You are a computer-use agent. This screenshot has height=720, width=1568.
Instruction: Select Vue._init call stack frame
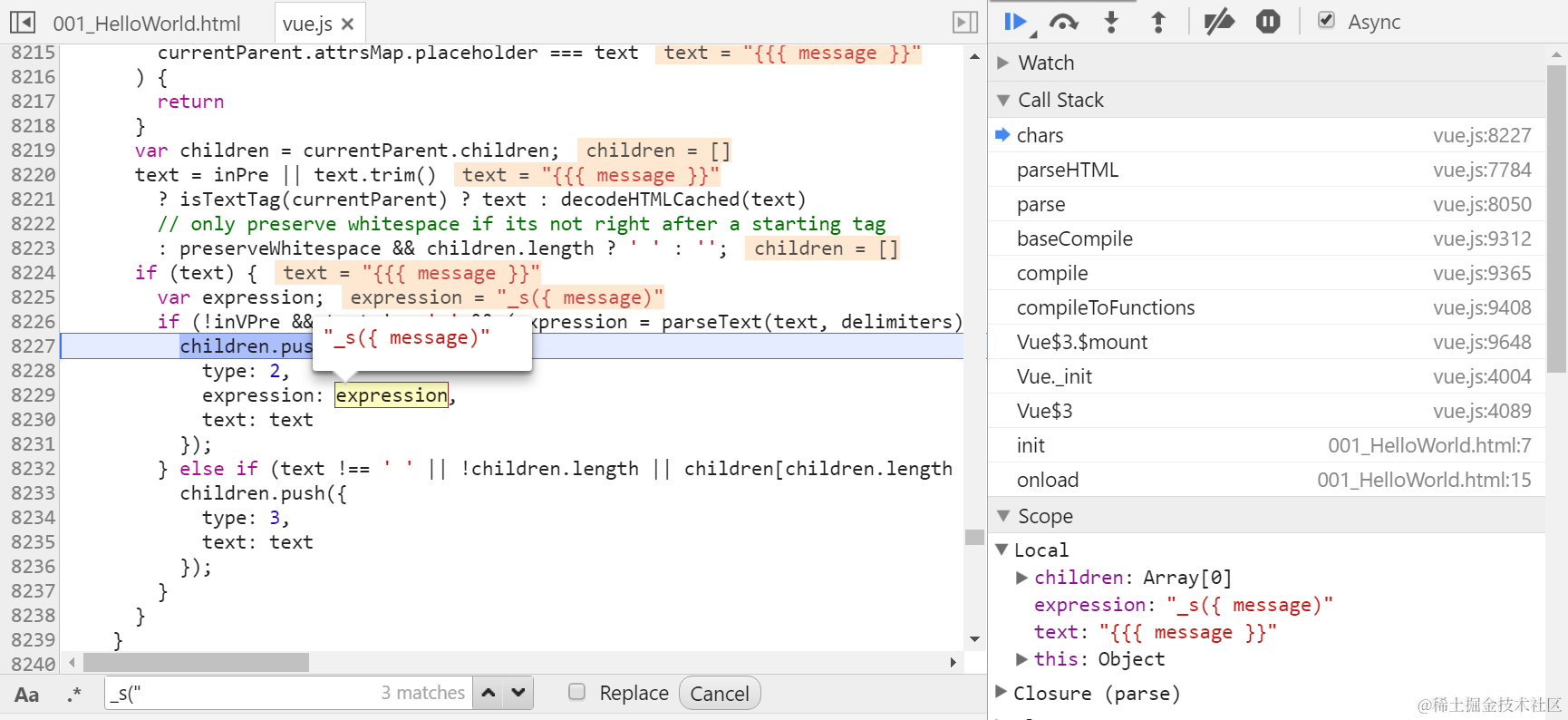click(1266, 376)
